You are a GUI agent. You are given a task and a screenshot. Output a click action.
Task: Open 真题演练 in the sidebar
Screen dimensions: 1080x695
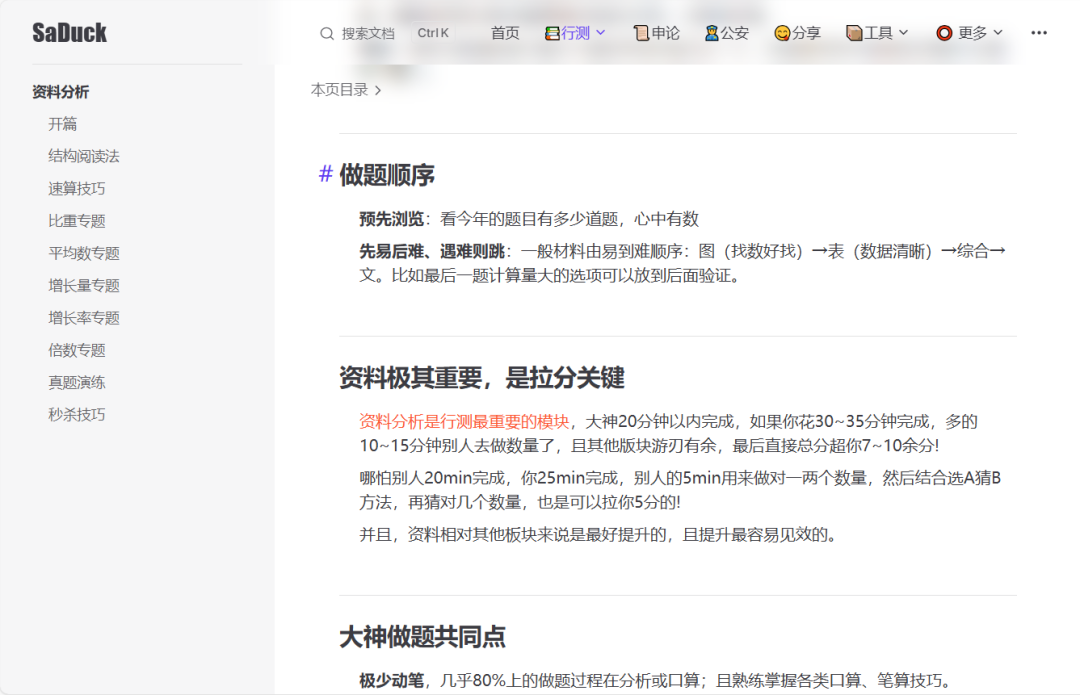click(76, 383)
